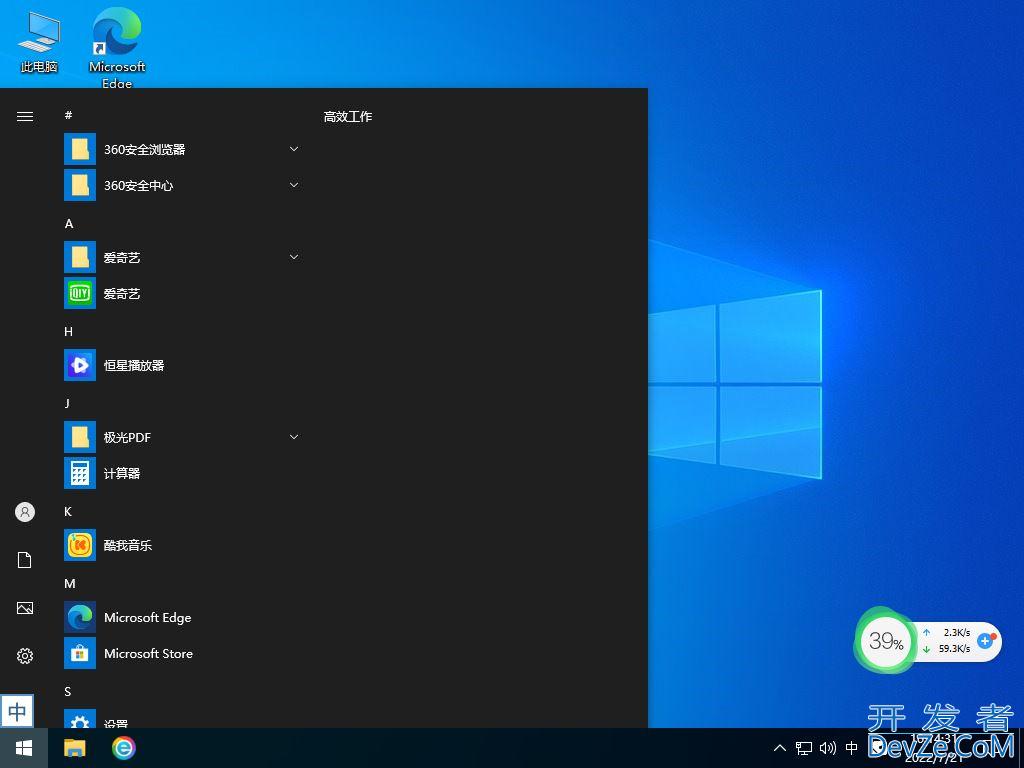1024x768 pixels.
Task: Open 360 browser on the taskbar
Action: tap(123, 748)
